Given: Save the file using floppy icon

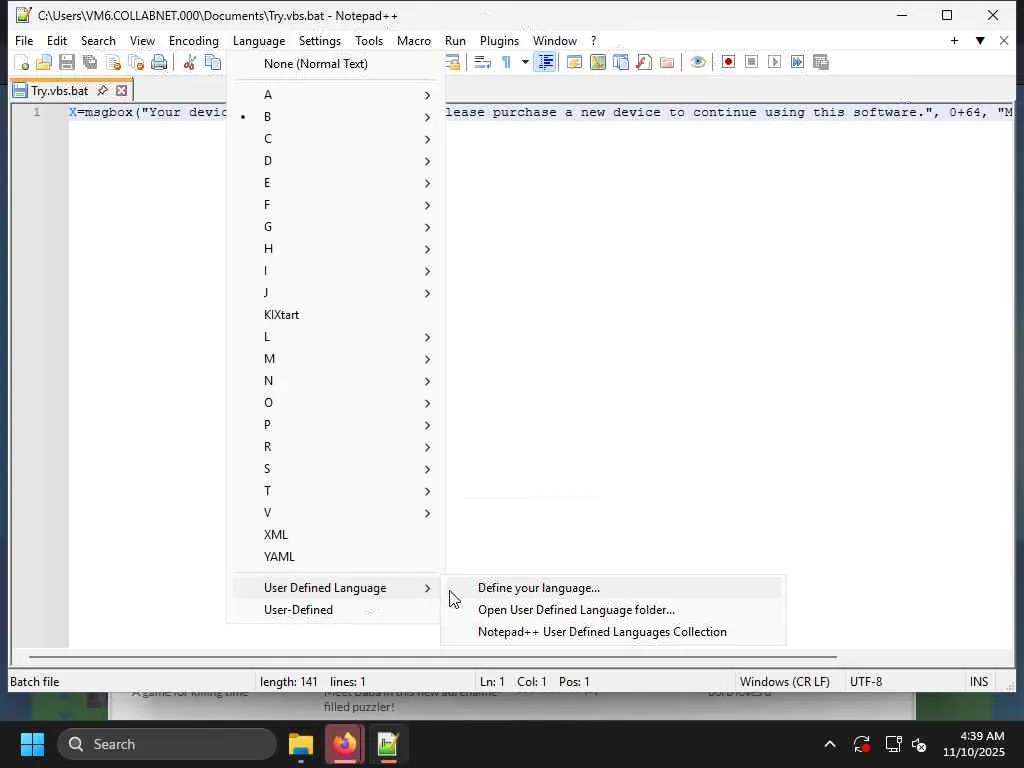Looking at the screenshot, I should coord(67,62).
